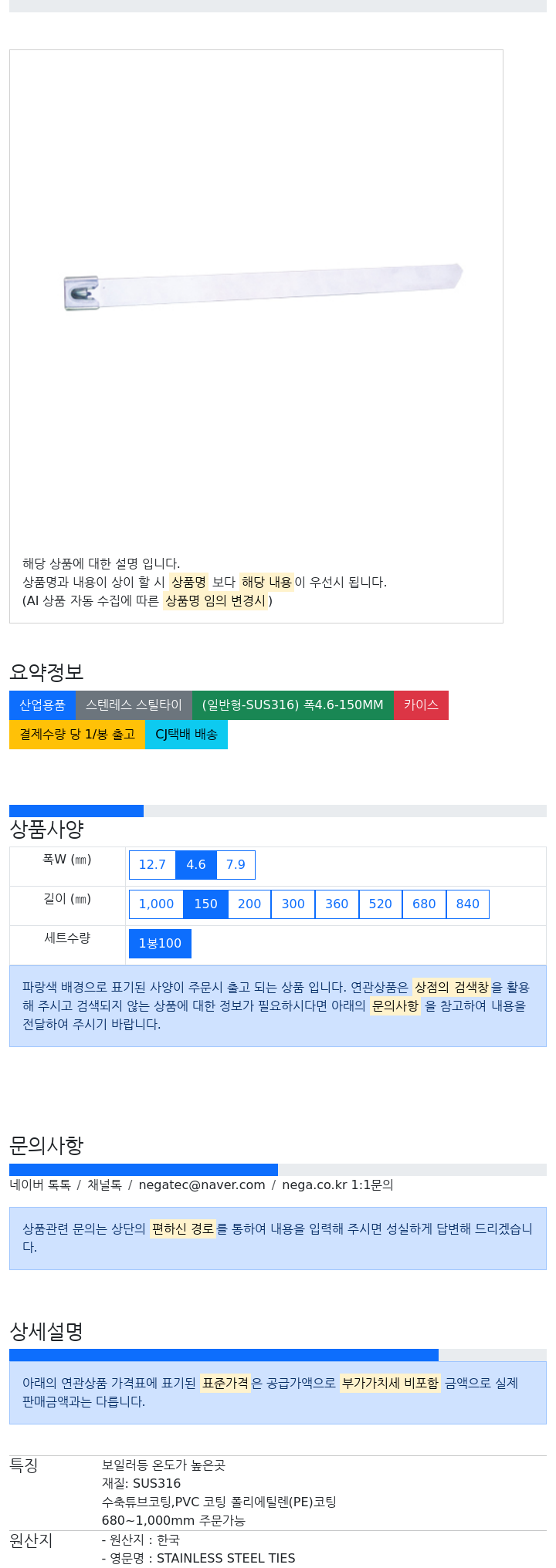Choose length 680 mm
This screenshot has height=1568, width=556.
[x=424, y=904]
